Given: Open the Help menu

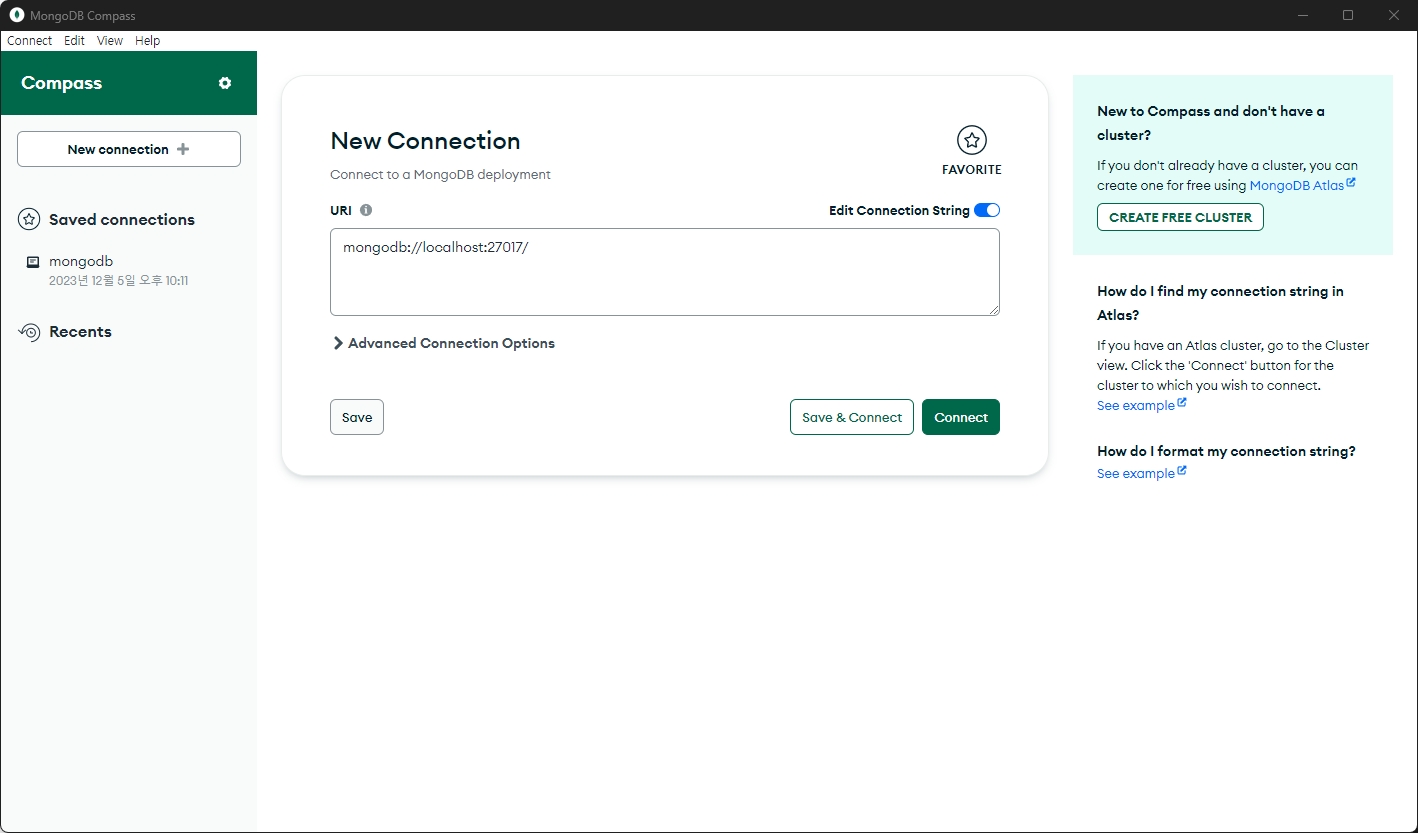Looking at the screenshot, I should tap(147, 41).
